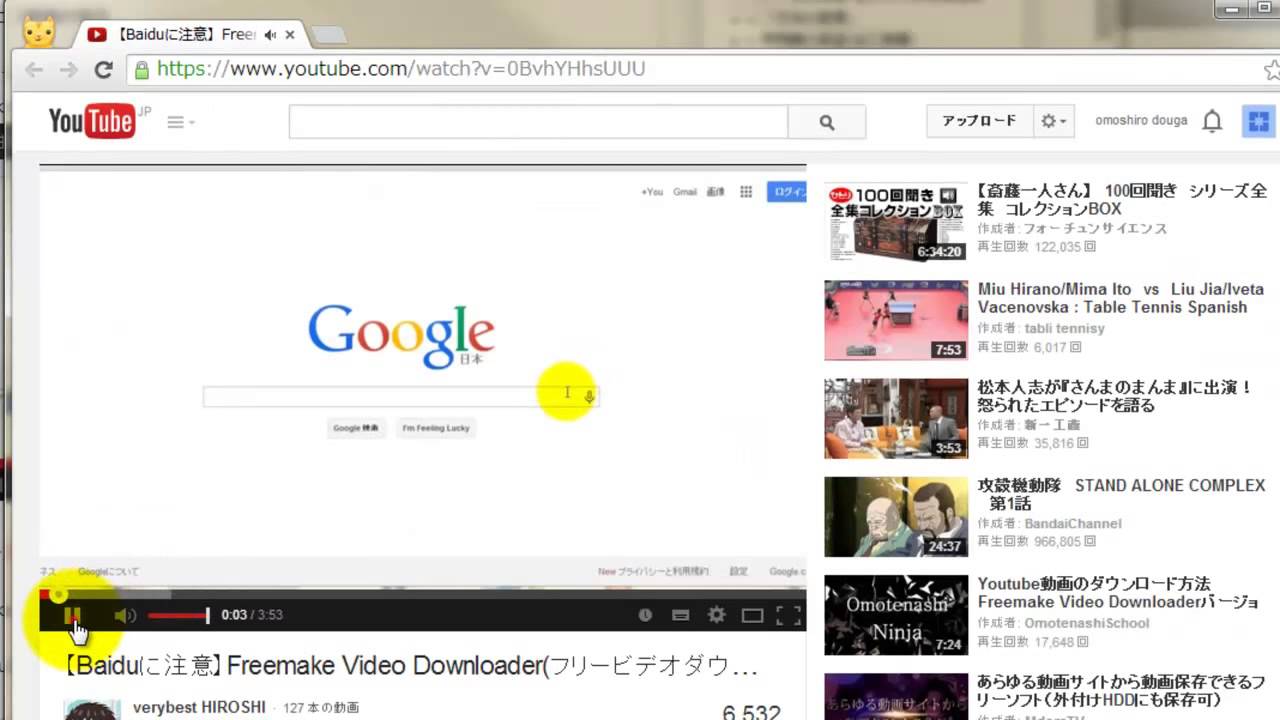Image resolution: width=1280 pixels, height=720 pixels.
Task: Reload the page
Action: coord(103,69)
